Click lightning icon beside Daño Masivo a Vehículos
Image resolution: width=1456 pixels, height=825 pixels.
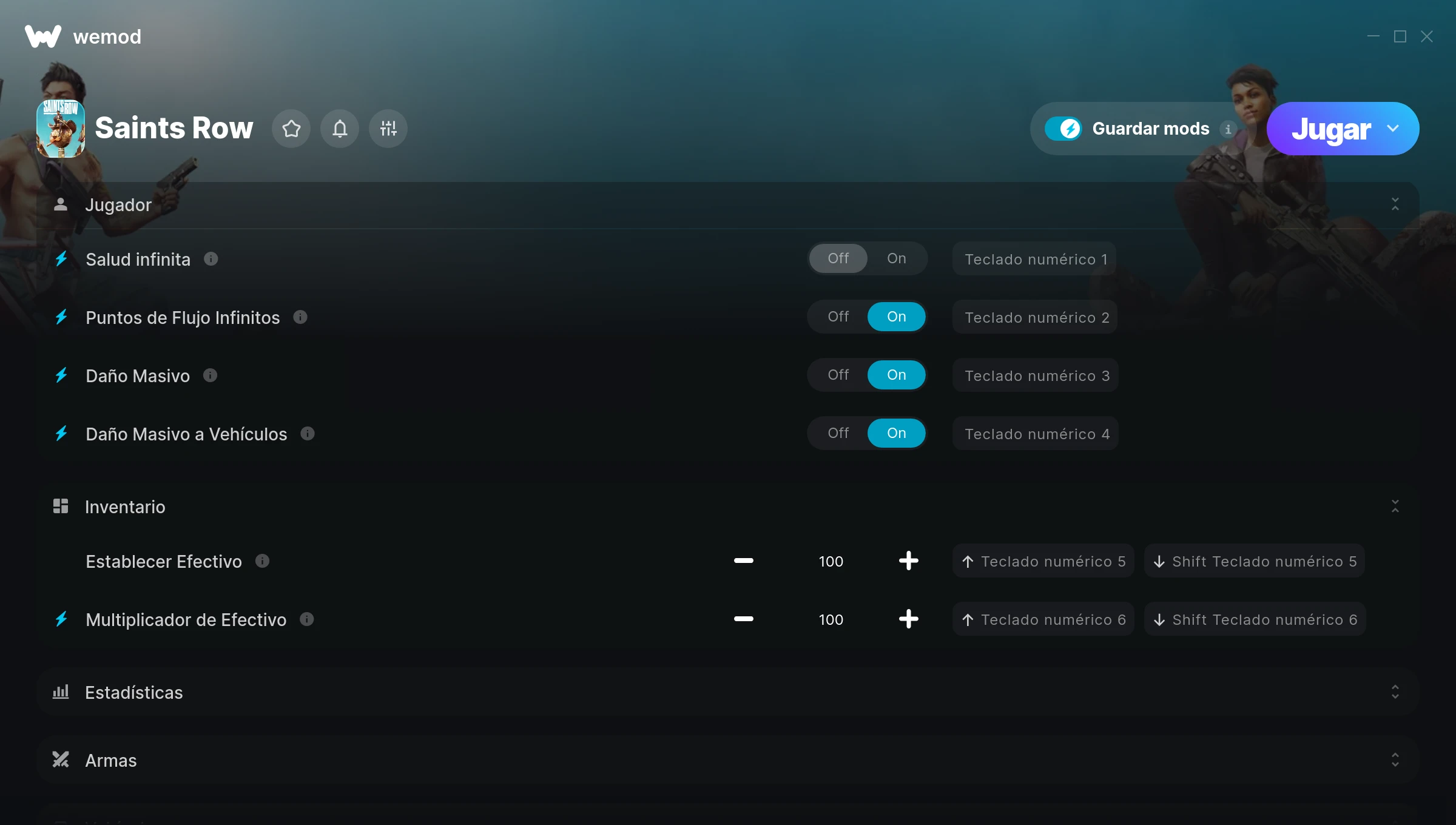tap(61, 434)
